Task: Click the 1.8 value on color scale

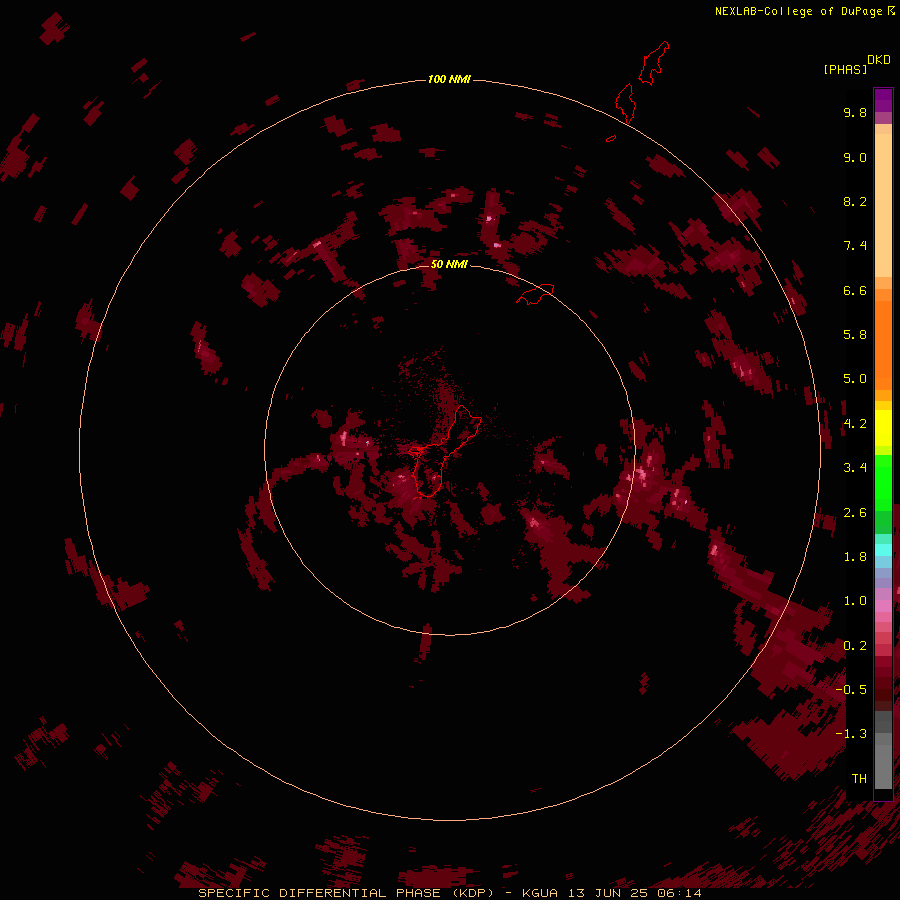Action: [x=855, y=557]
